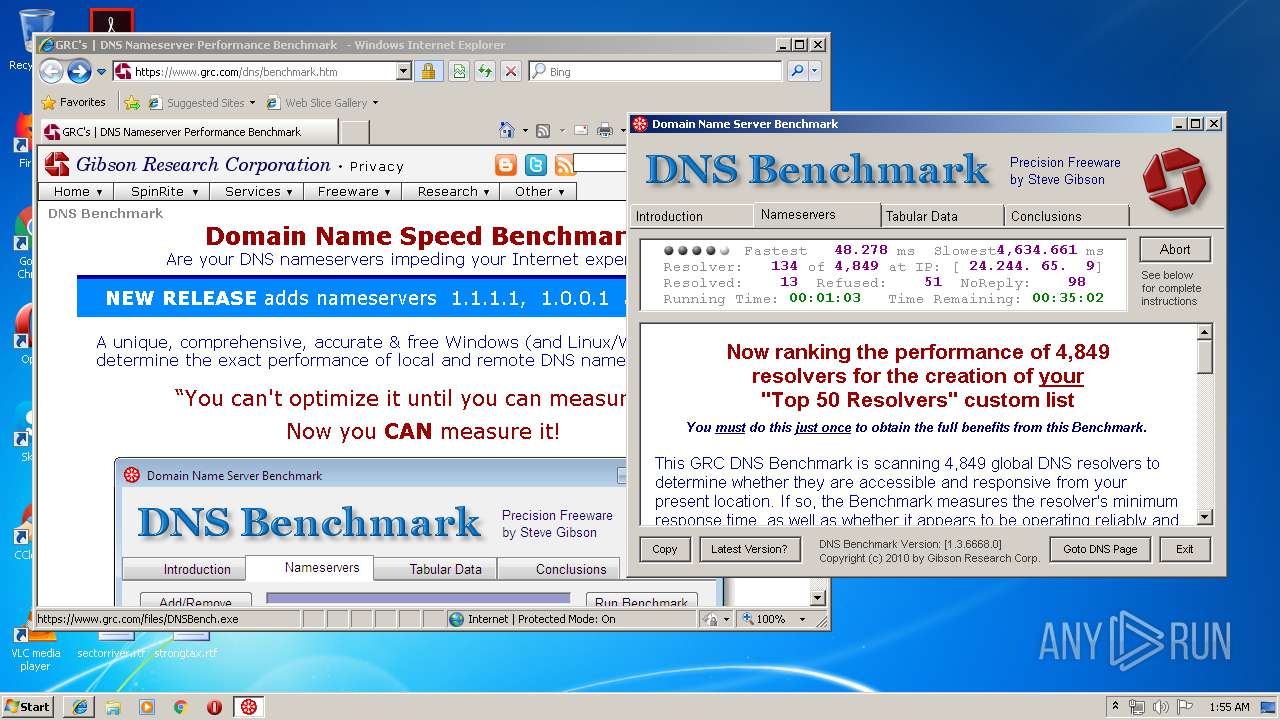Show hidden system tray icons
The height and width of the screenshot is (720, 1280).
(1115, 706)
